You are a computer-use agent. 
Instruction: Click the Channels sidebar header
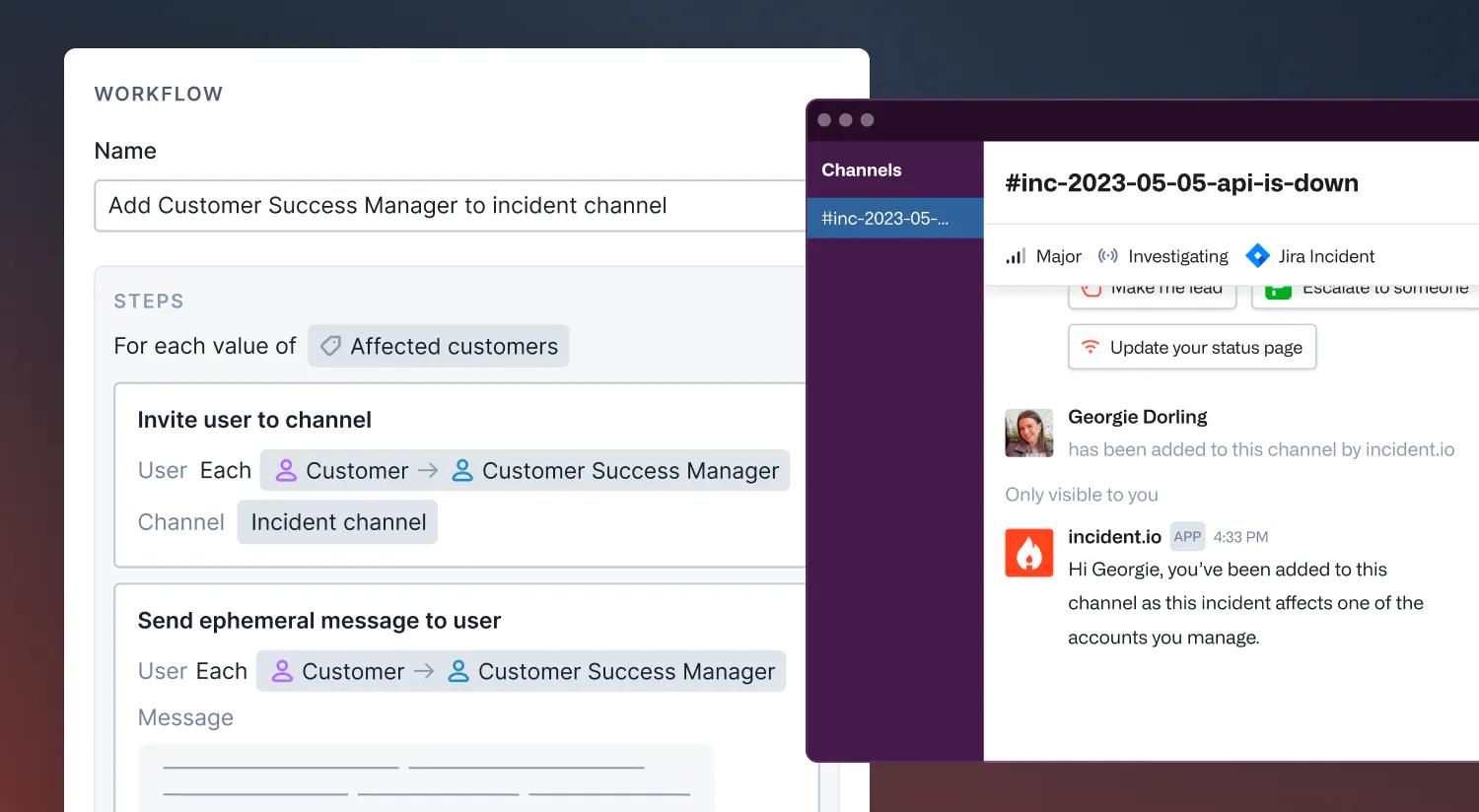click(x=861, y=169)
